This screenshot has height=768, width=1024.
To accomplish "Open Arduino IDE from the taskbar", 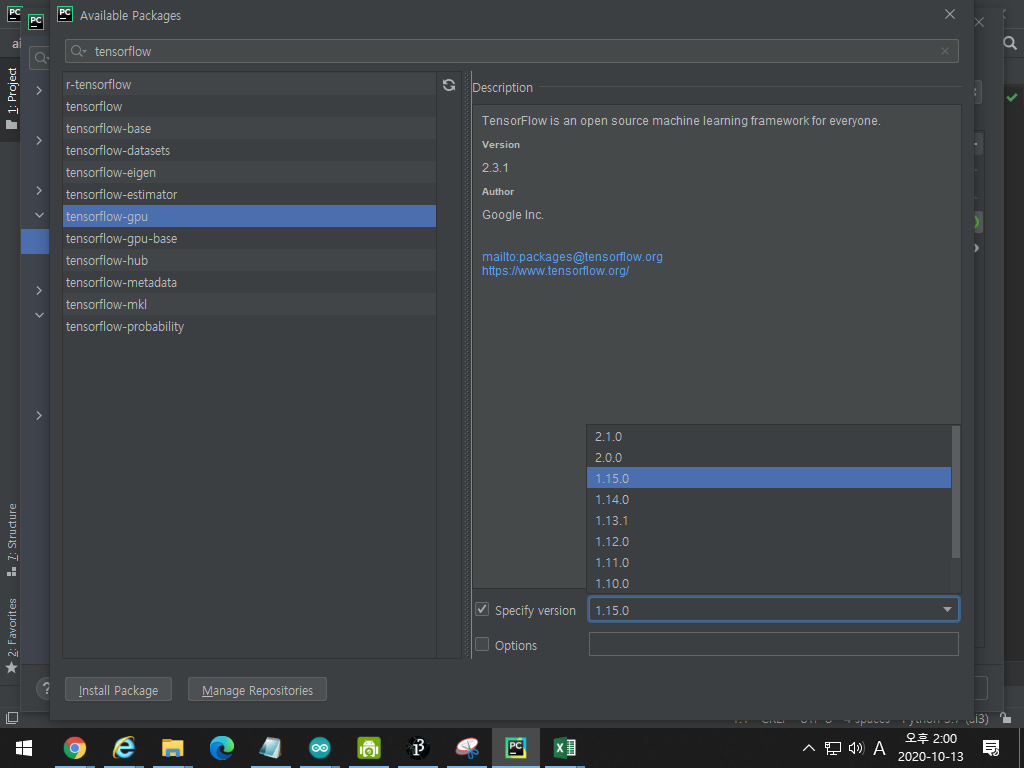I will point(319,748).
